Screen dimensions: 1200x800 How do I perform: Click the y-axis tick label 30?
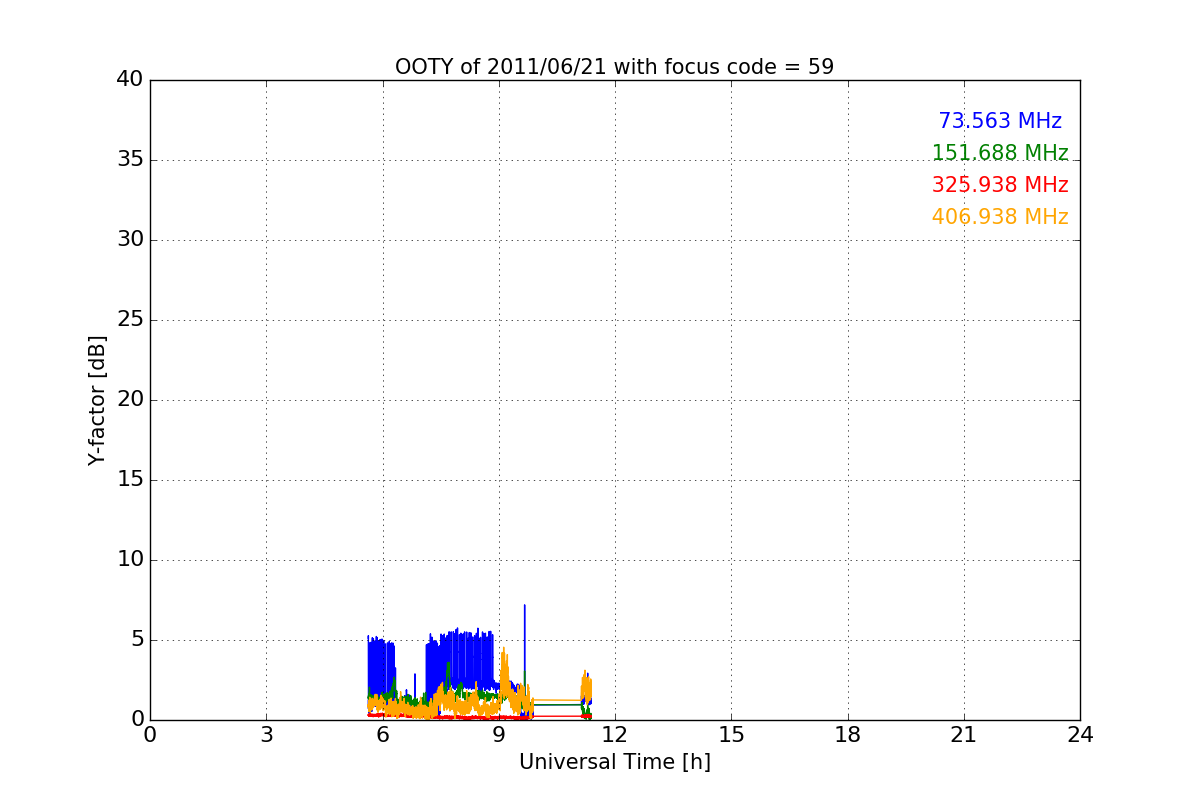click(130, 240)
